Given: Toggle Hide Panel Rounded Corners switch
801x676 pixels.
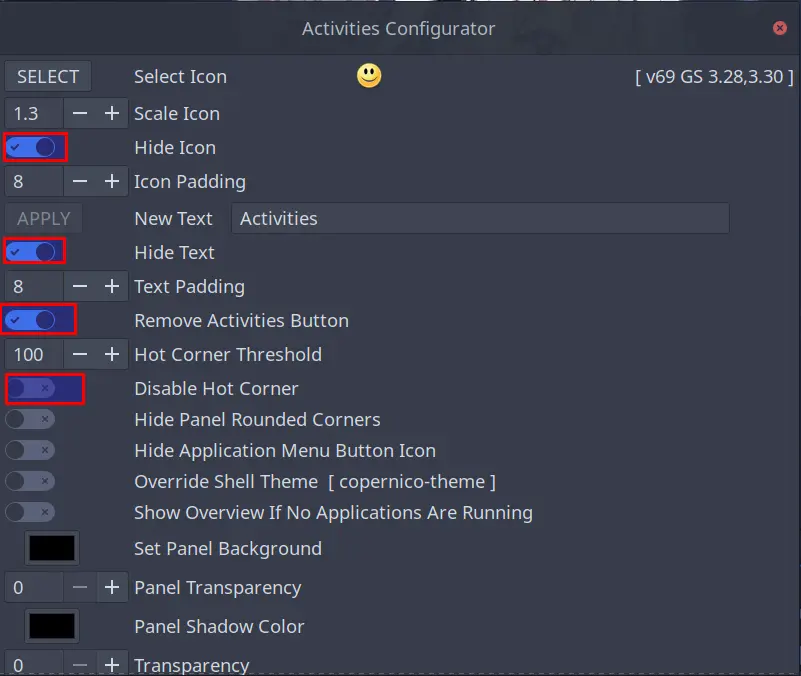Looking at the screenshot, I should coord(30,419).
